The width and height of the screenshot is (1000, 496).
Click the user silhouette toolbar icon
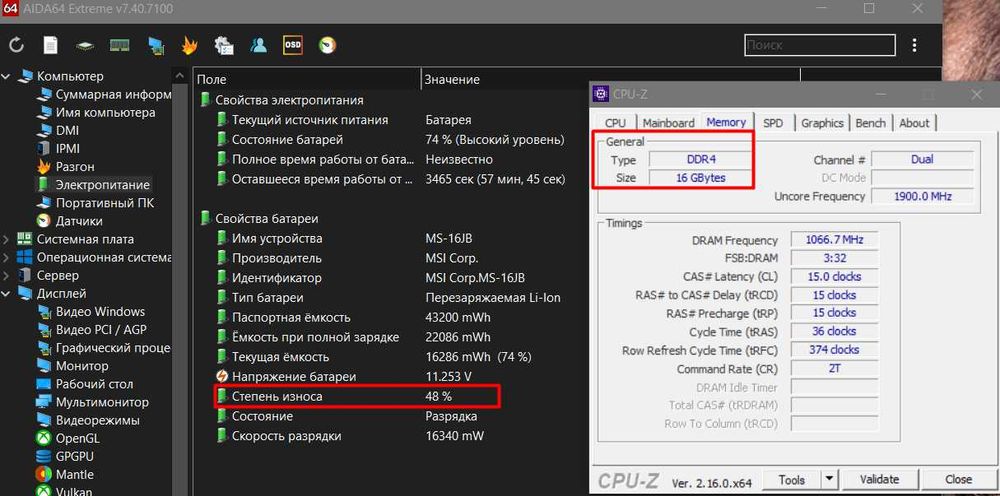tap(258, 45)
